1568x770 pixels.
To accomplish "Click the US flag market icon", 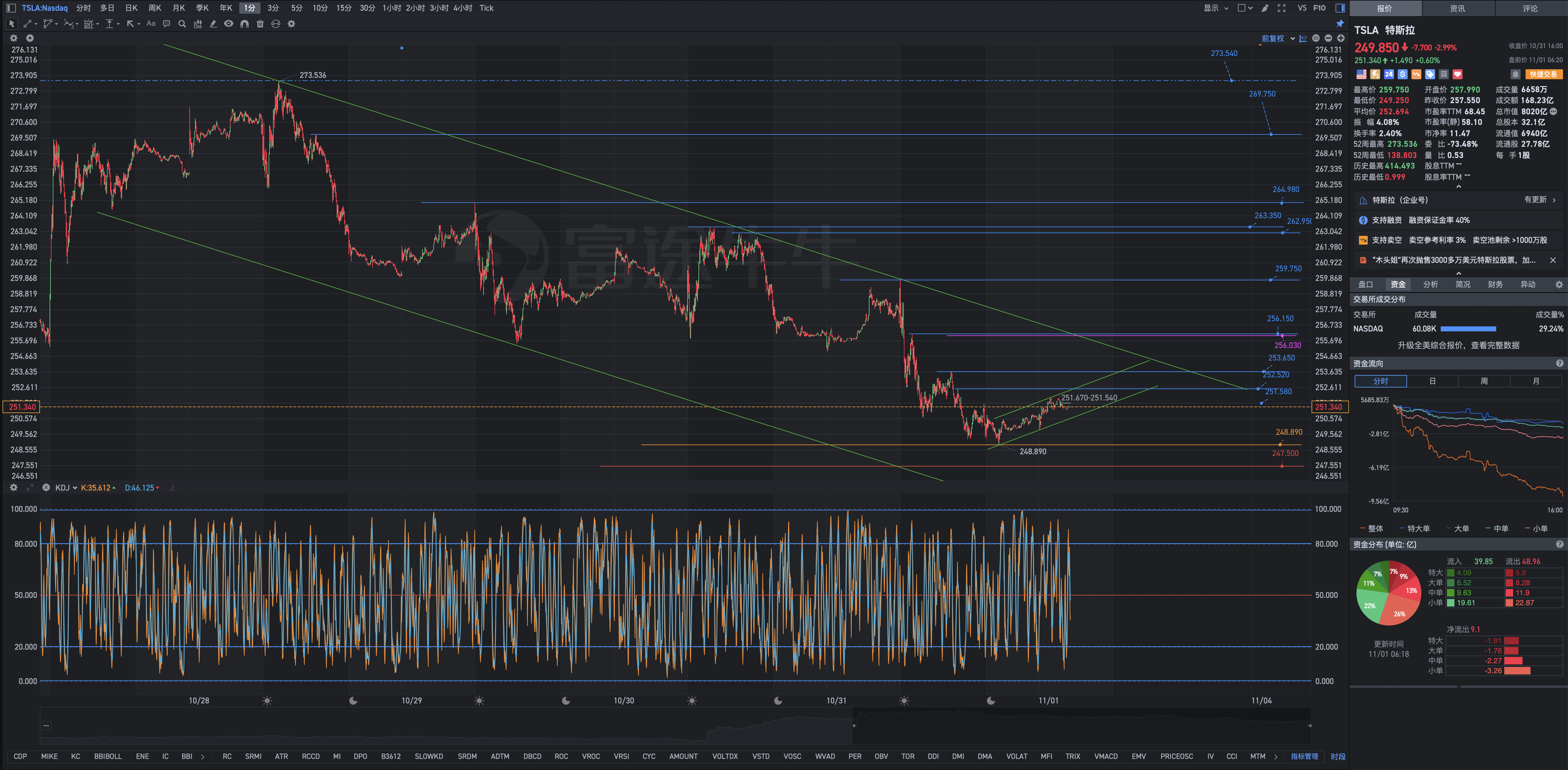I will pyautogui.click(x=1361, y=74).
